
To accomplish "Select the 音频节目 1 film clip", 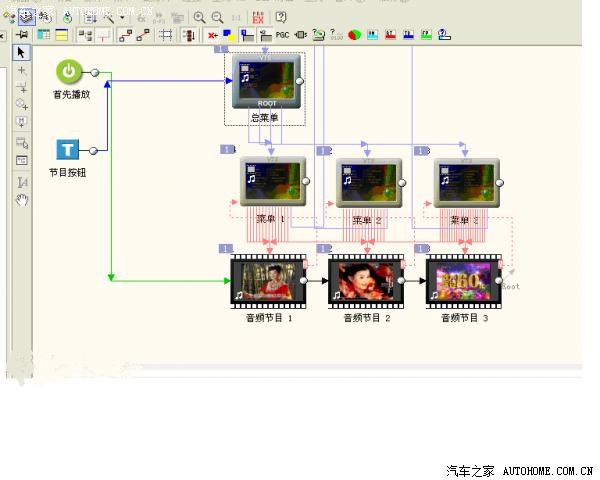I will pyautogui.click(x=267, y=281).
